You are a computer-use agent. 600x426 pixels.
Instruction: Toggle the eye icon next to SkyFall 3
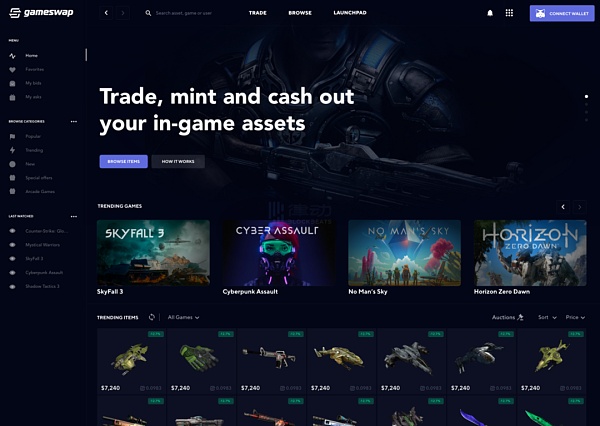click(12, 259)
